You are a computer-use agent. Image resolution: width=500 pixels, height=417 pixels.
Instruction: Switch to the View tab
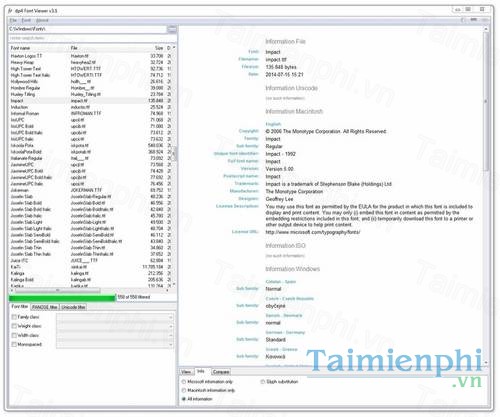[x=186, y=372]
